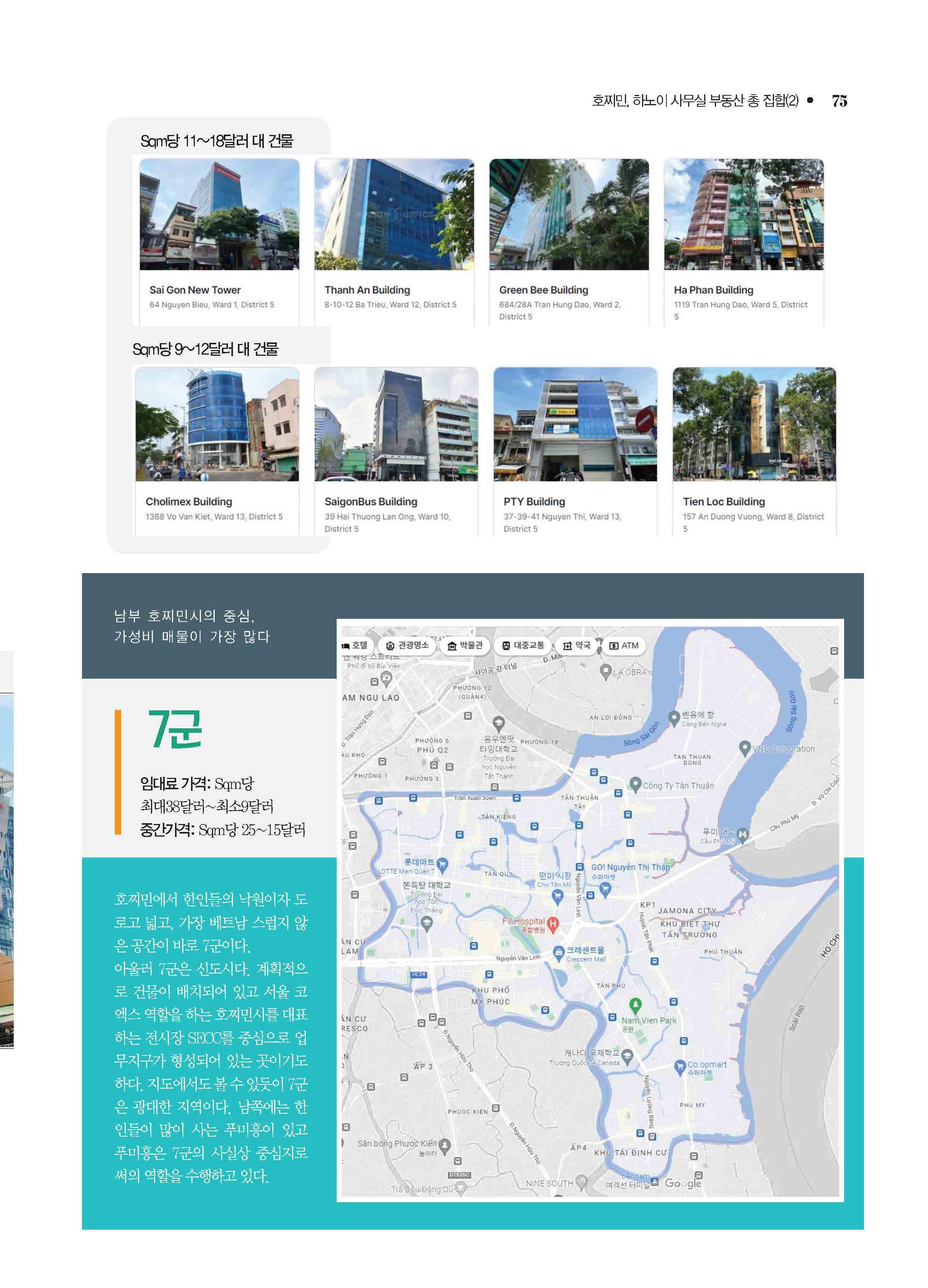Click the Crescent Mall shopping pin

(x=558, y=952)
